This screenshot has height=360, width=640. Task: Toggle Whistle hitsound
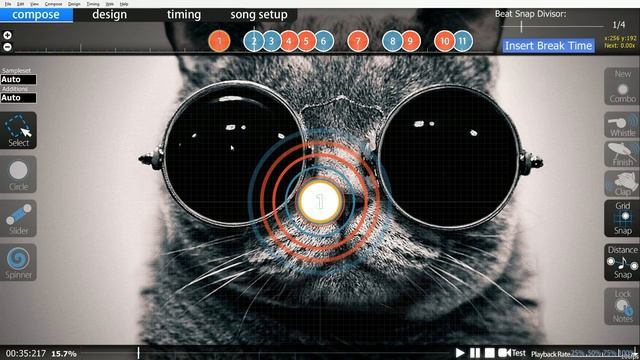coord(622,125)
